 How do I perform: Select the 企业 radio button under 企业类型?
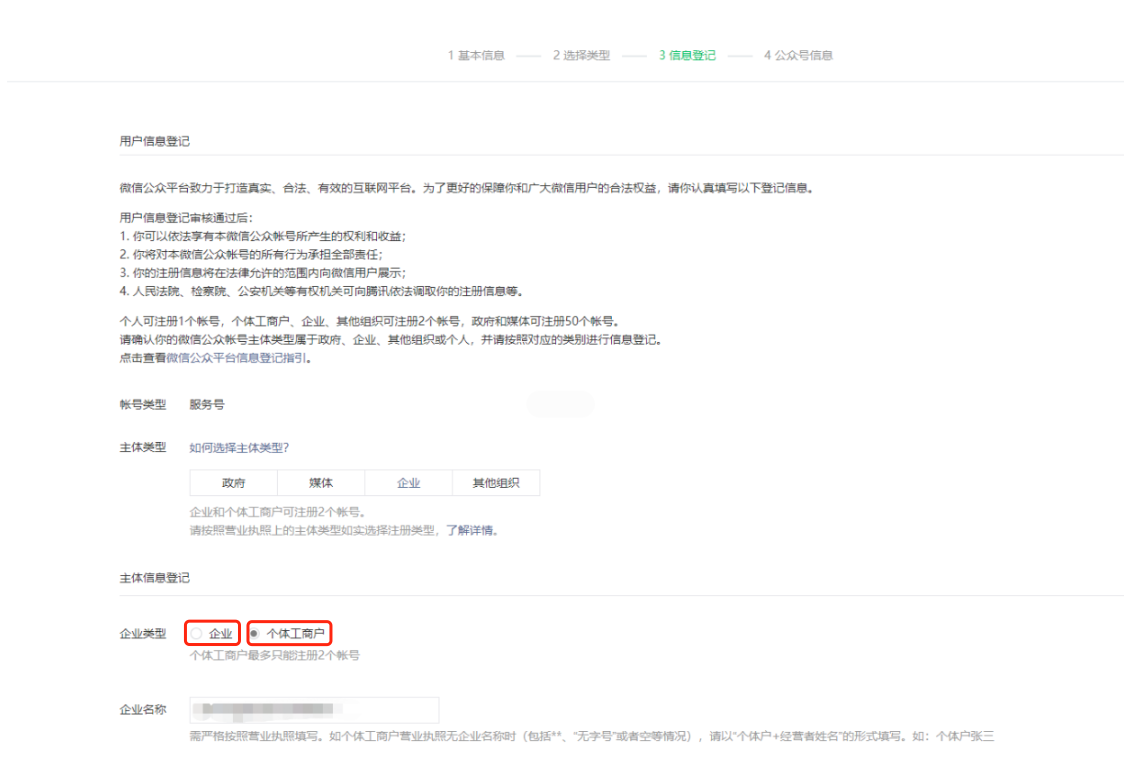tap(197, 633)
